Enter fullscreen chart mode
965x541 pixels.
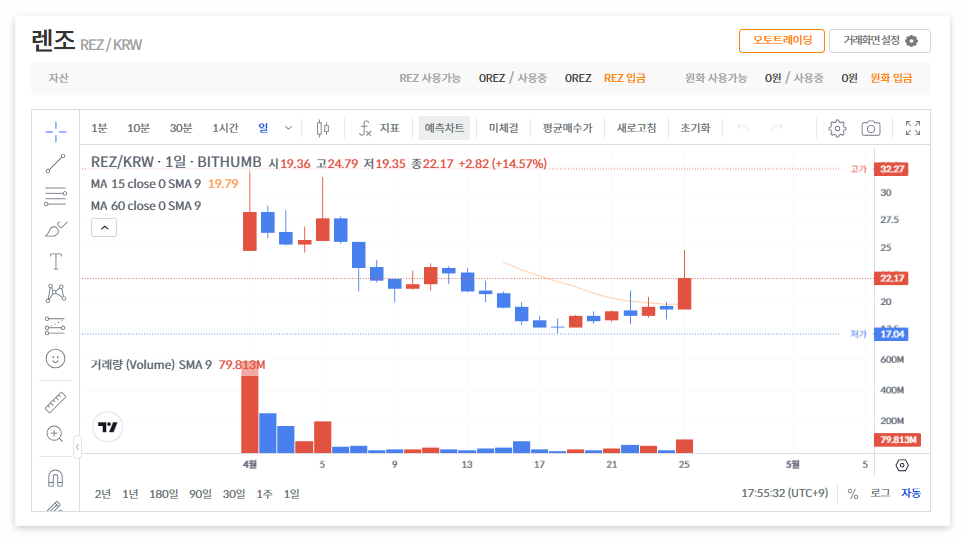click(x=913, y=128)
